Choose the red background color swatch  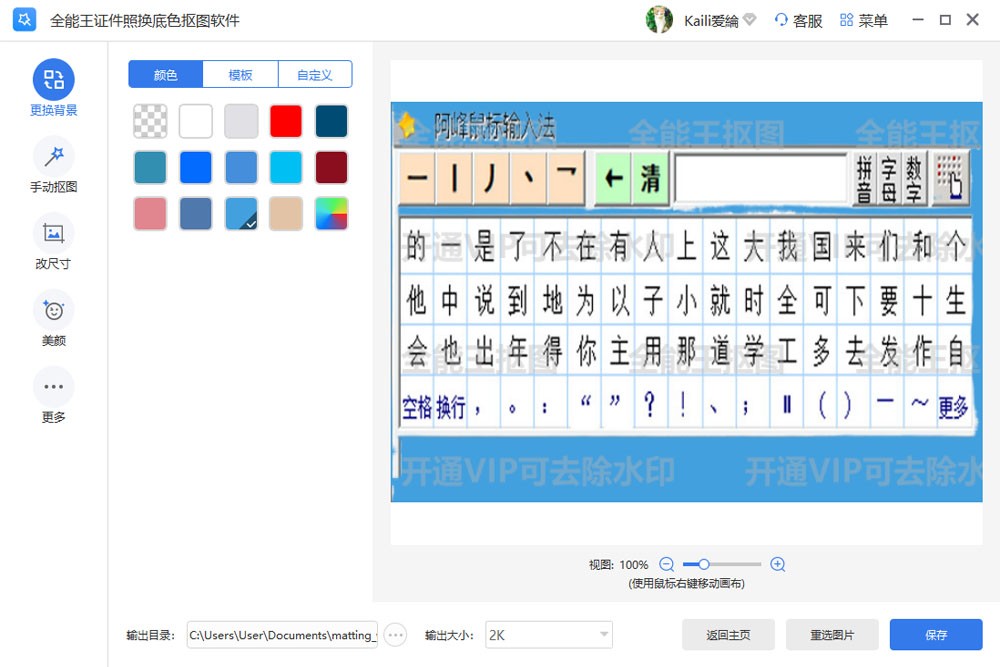tap(286, 122)
